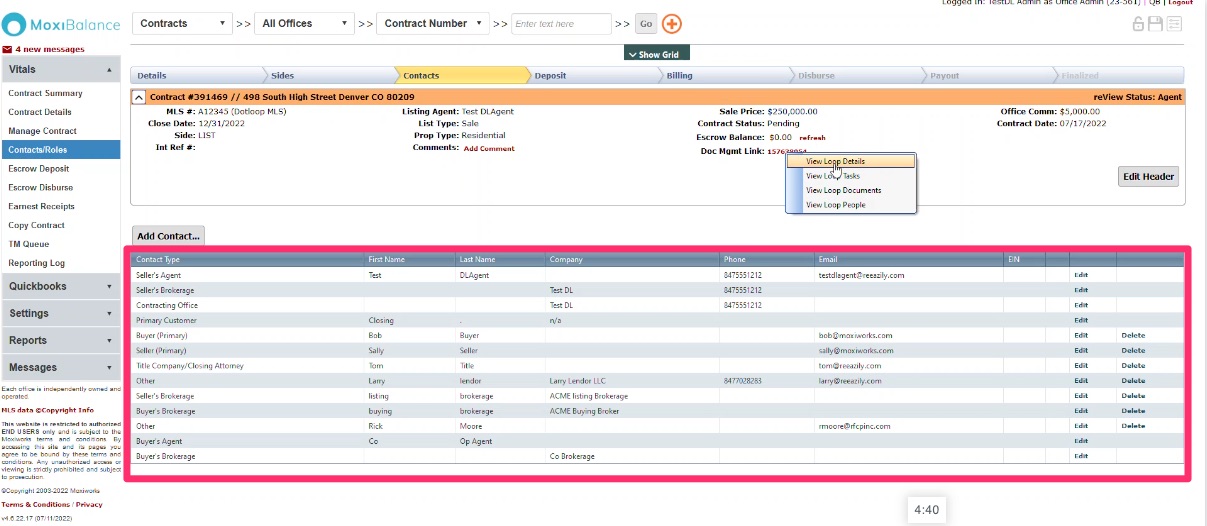Screen dimensions: 1207x526
Task: Choose View Loop People from menu
Action: [835, 205]
